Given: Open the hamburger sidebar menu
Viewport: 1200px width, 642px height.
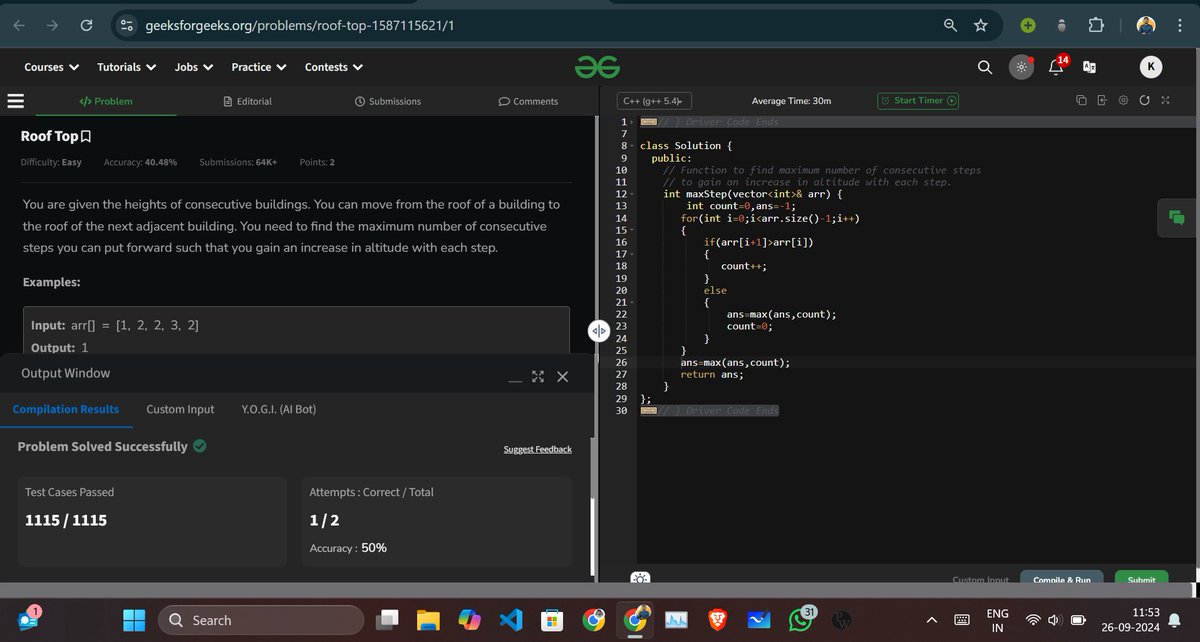Looking at the screenshot, I should 15,101.
